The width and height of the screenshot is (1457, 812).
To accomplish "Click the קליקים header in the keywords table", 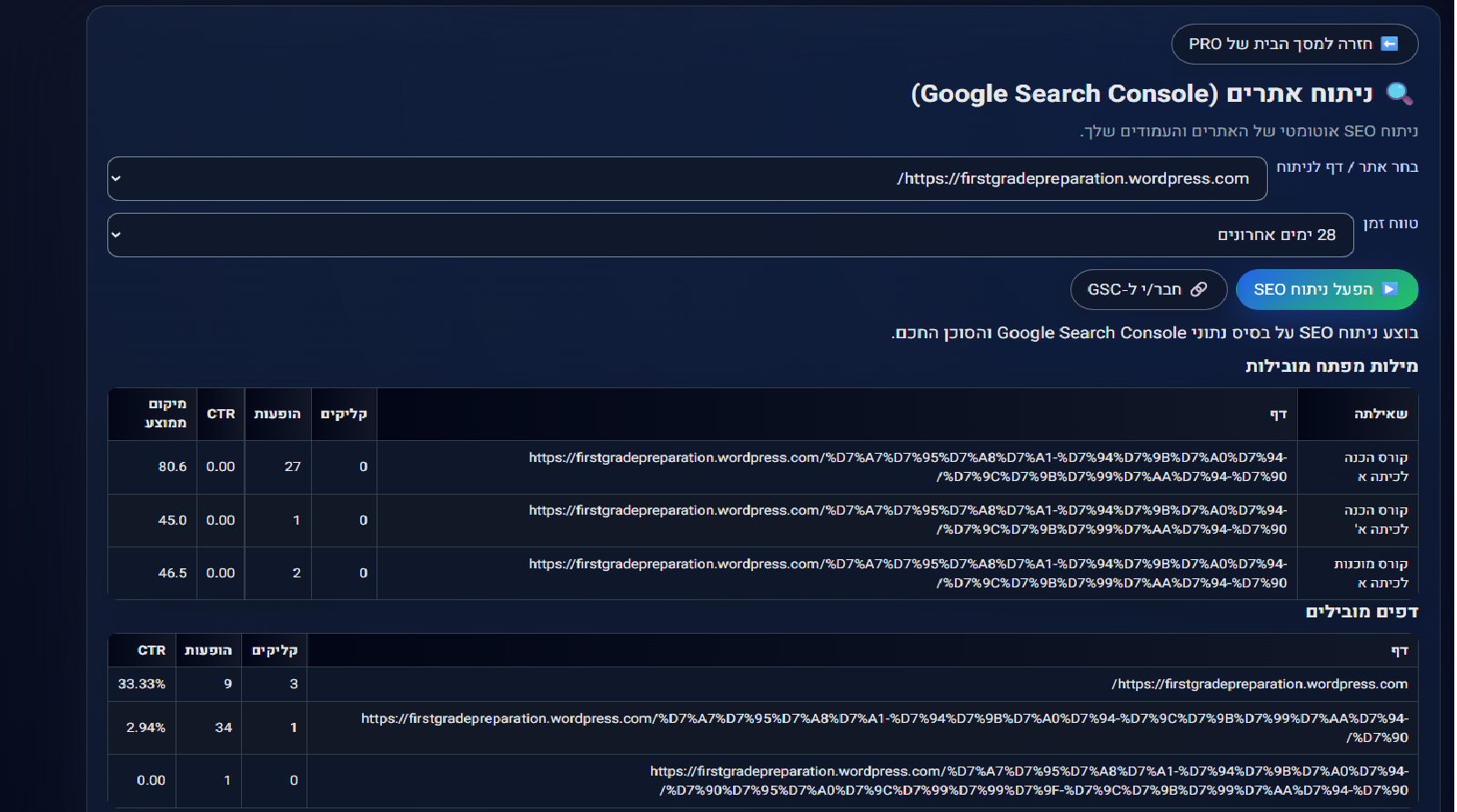I will [x=344, y=414].
